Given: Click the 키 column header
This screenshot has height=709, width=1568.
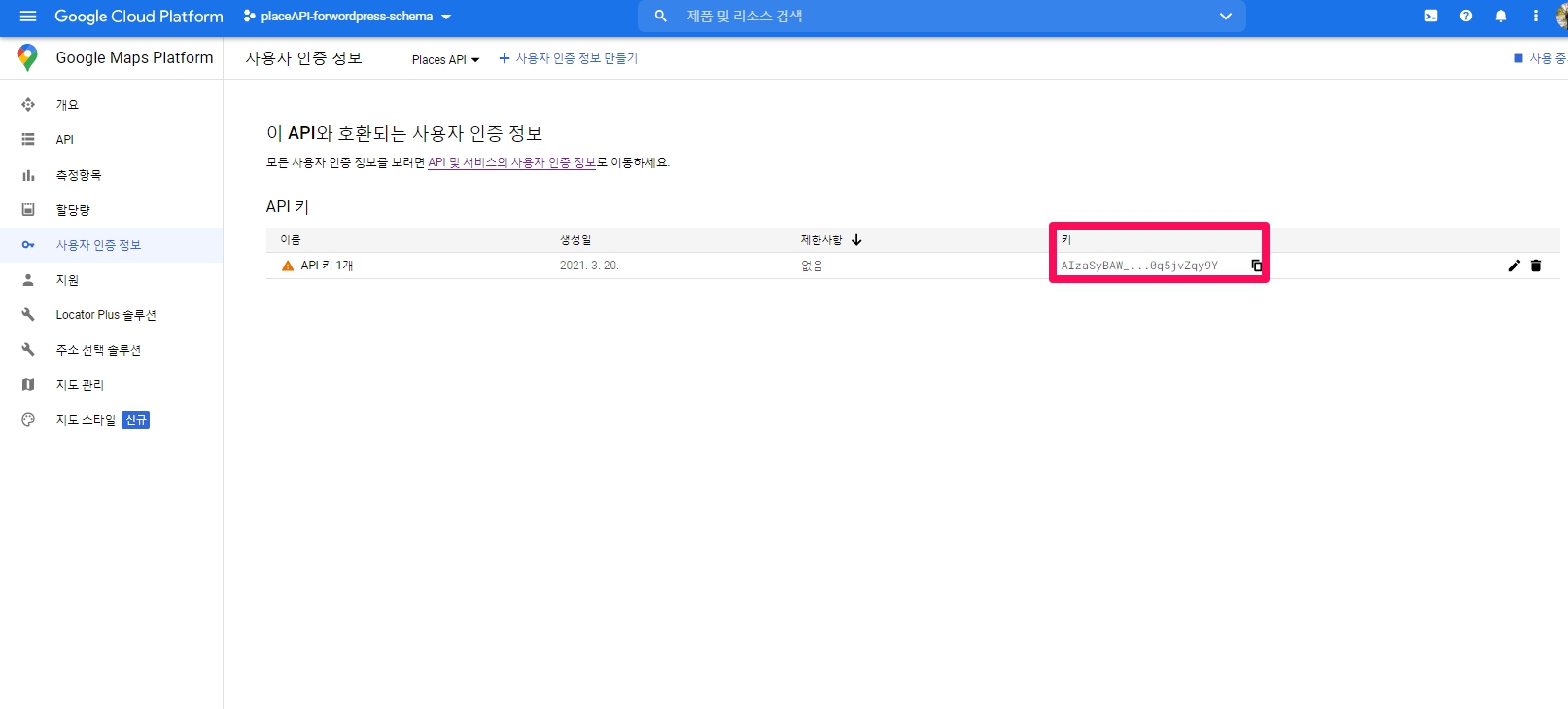Looking at the screenshot, I should (x=1066, y=240).
